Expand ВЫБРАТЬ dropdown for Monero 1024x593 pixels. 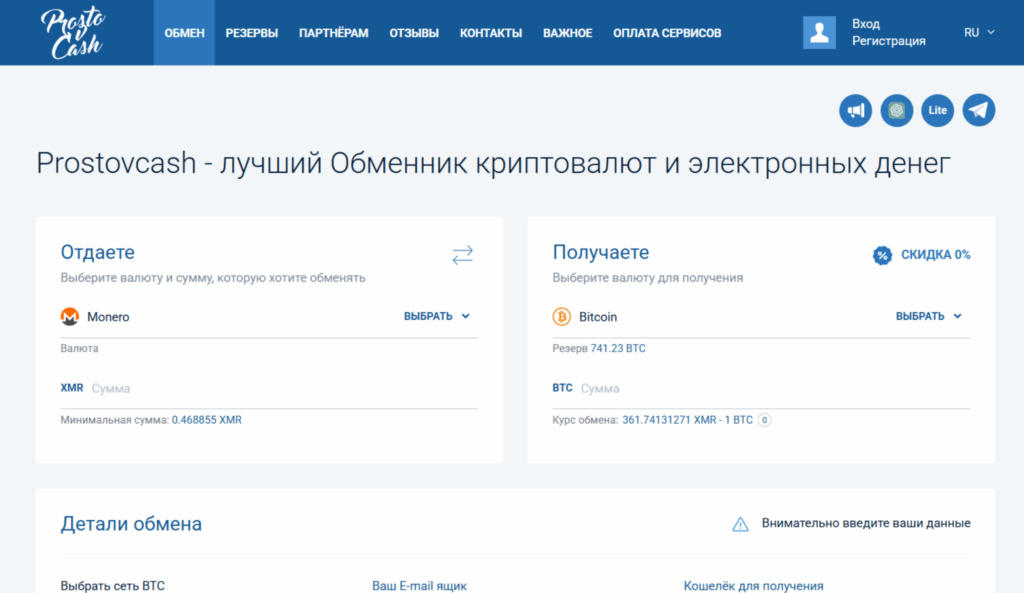(x=436, y=316)
